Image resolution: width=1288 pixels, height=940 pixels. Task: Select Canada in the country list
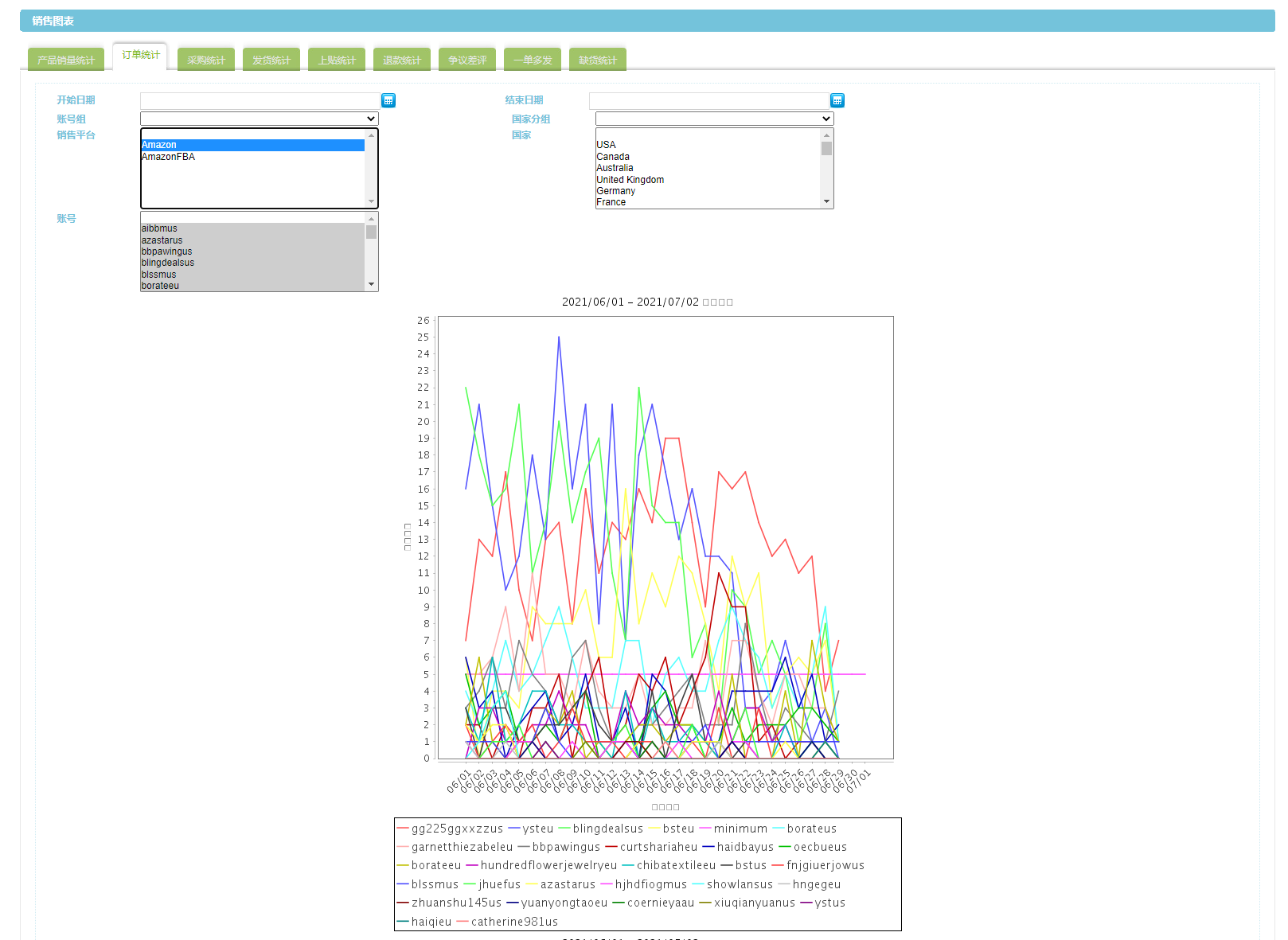613,157
